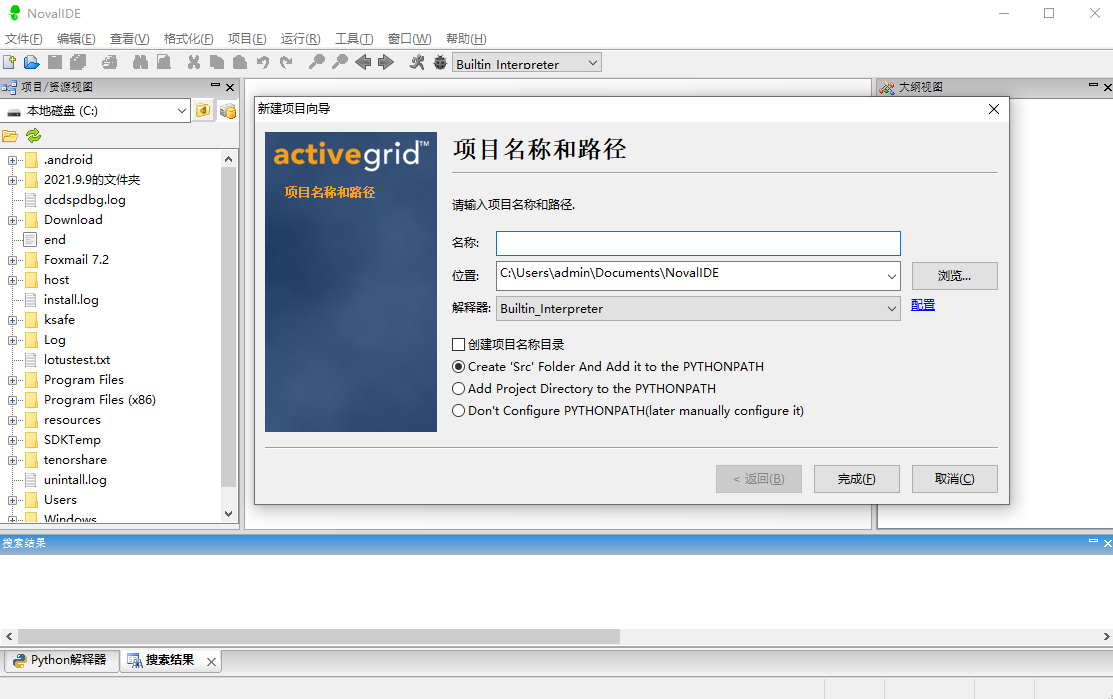Click the project/resource view panel title icon
Image resolution: width=1113 pixels, height=699 pixels.
click(x=9, y=87)
